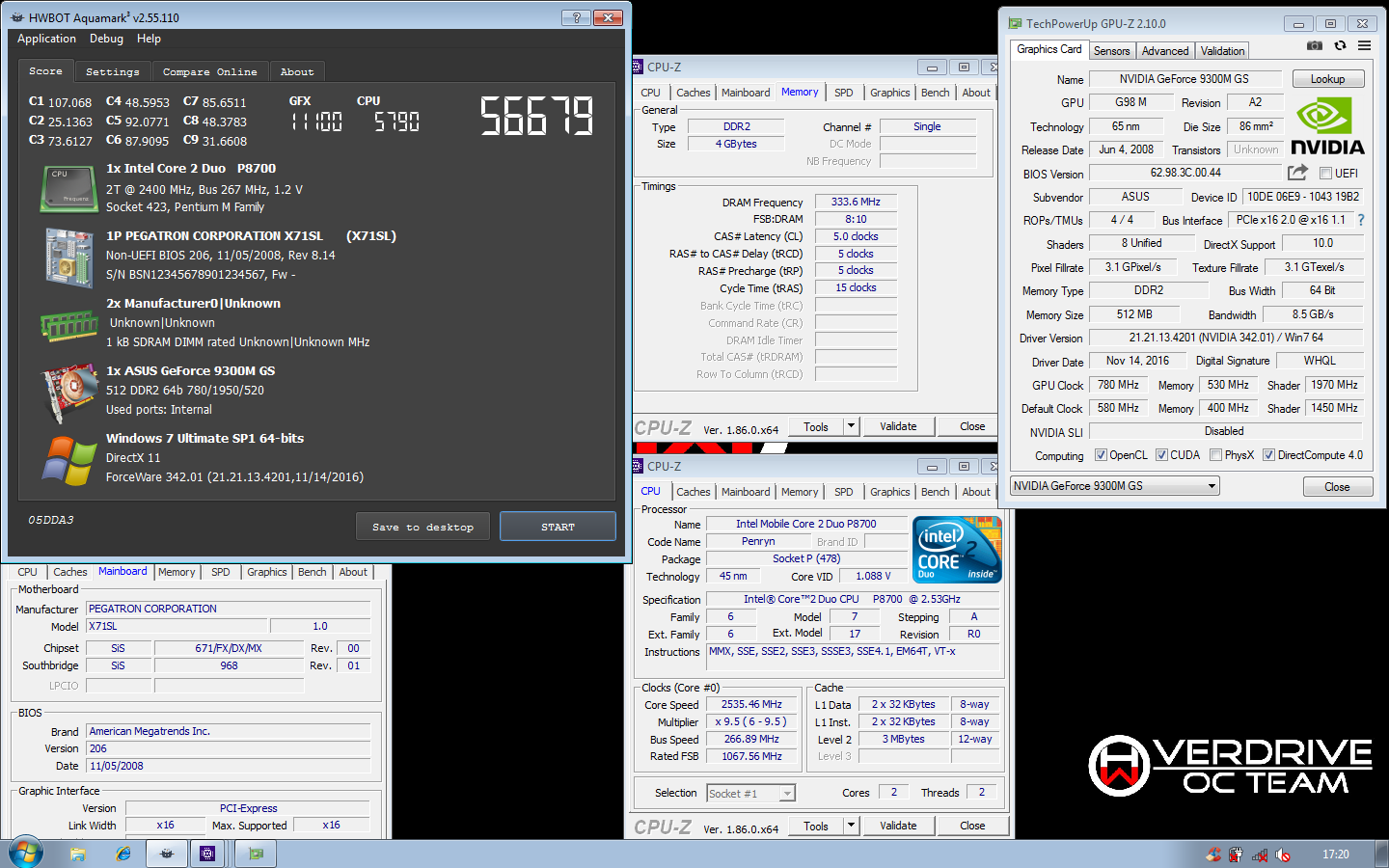
Task: Click Save to desktop button
Action: click(422, 527)
